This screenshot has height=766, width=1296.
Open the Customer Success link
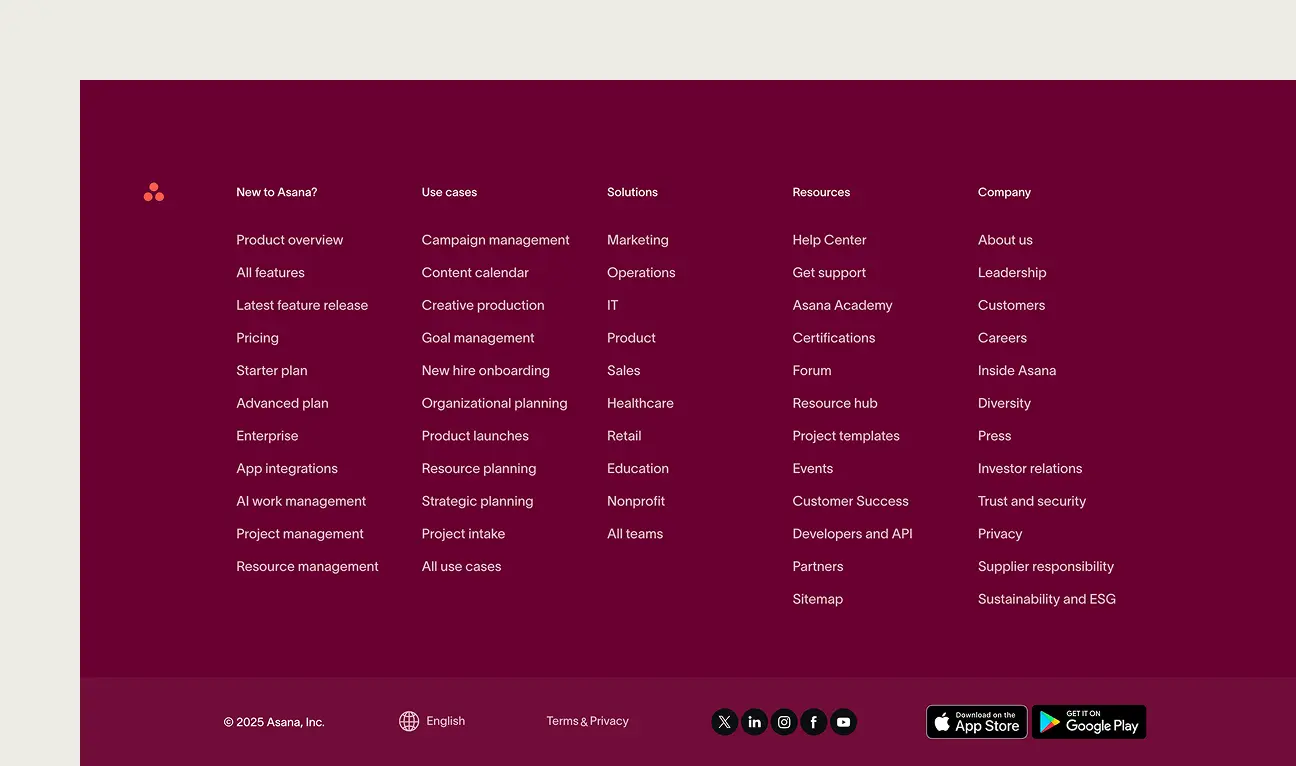(x=851, y=501)
